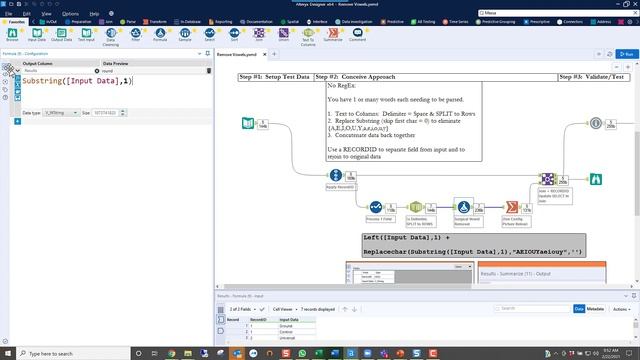The height and width of the screenshot is (360, 640).
Task: Open the Edit menu
Action: pos(27,13)
